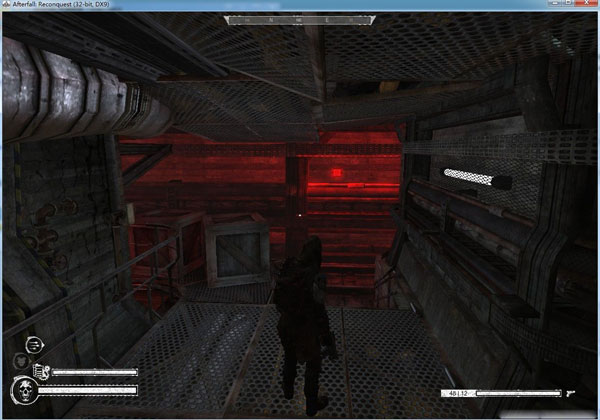Image resolution: width=600 pixels, height=420 pixels.
Task: Click the player character
Action: point(304,325)
